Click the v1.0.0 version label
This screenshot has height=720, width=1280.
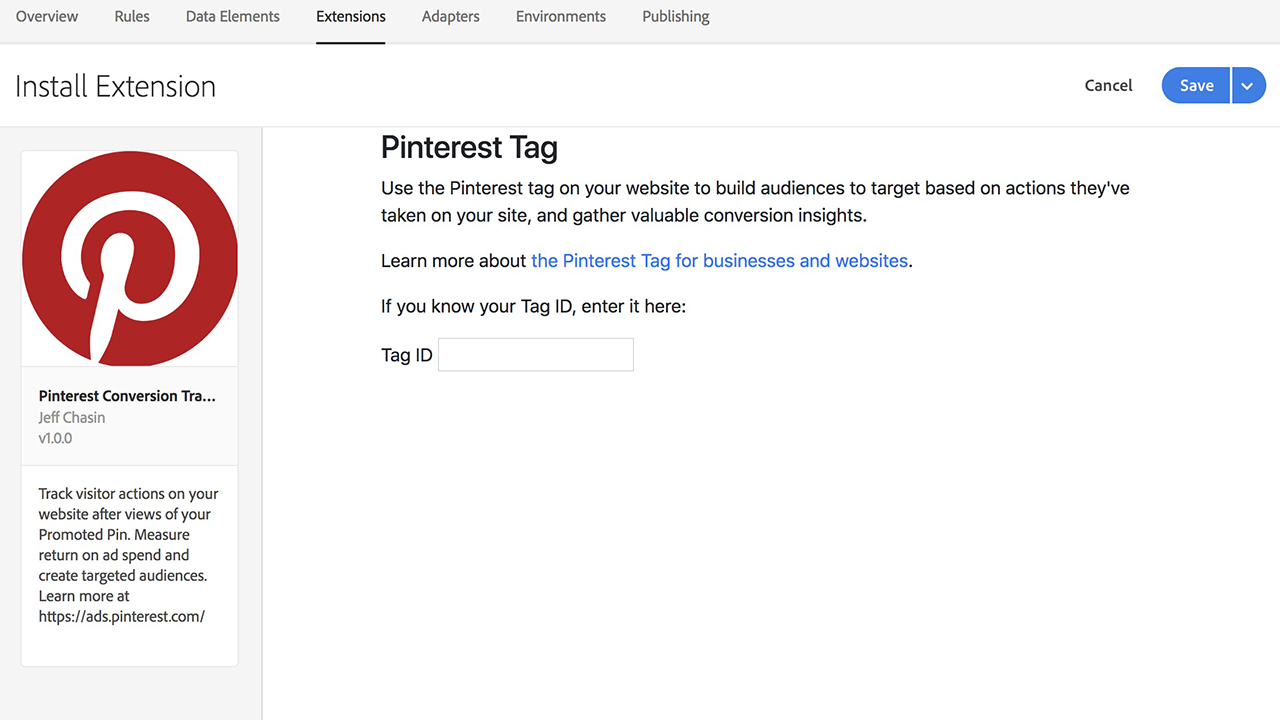(55, 438)
